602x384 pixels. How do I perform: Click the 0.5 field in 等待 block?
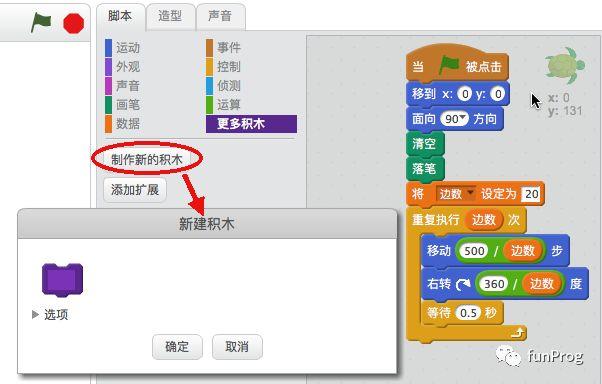coord(468,313)
